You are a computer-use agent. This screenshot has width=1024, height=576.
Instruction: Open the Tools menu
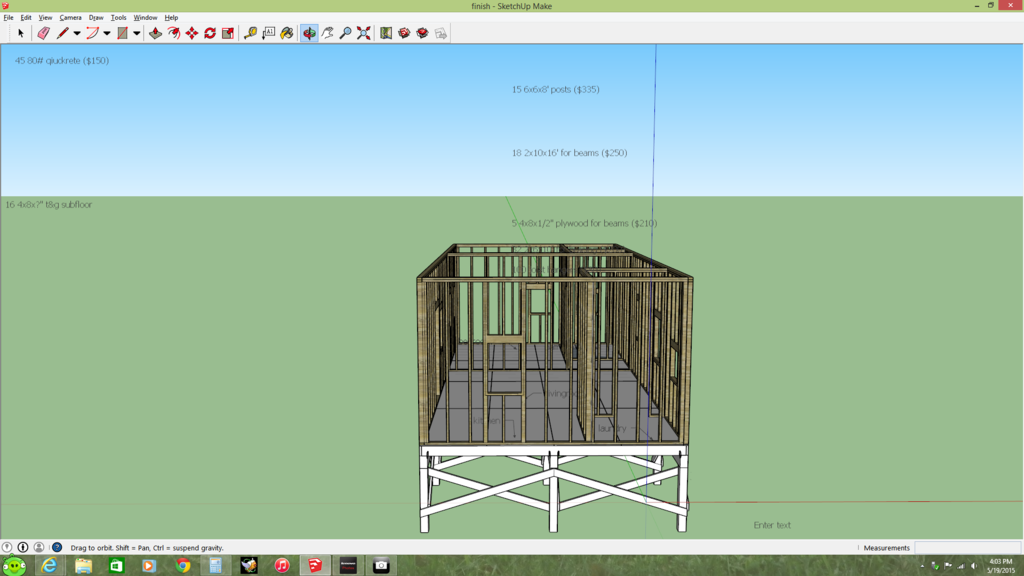118,18
